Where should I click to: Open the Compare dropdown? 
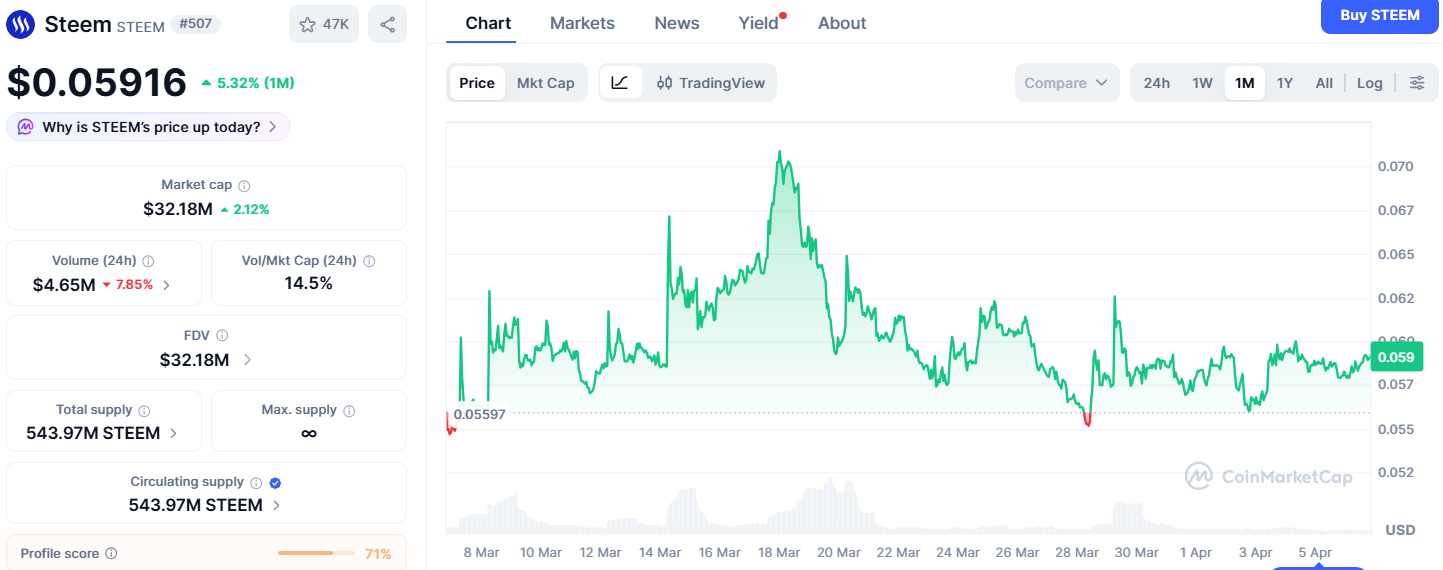(1066, 83)
